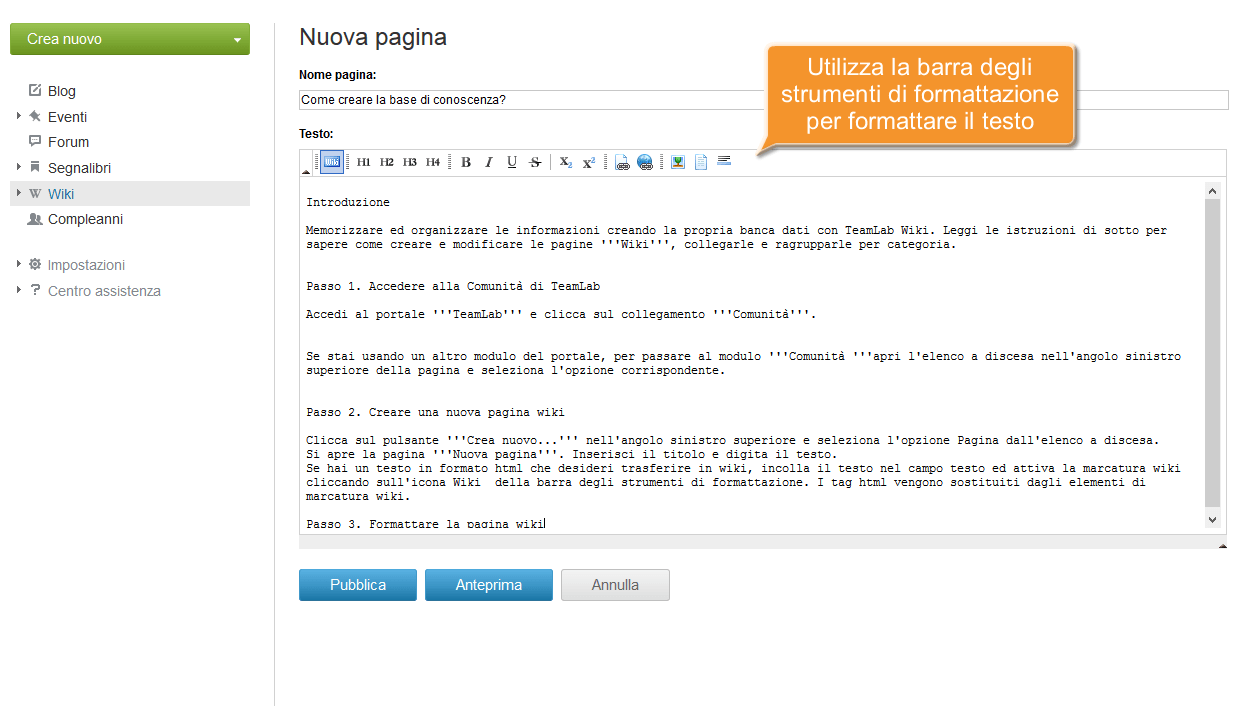
Task: Click the Centro assistenza question icon
Action: coord(36,290)
